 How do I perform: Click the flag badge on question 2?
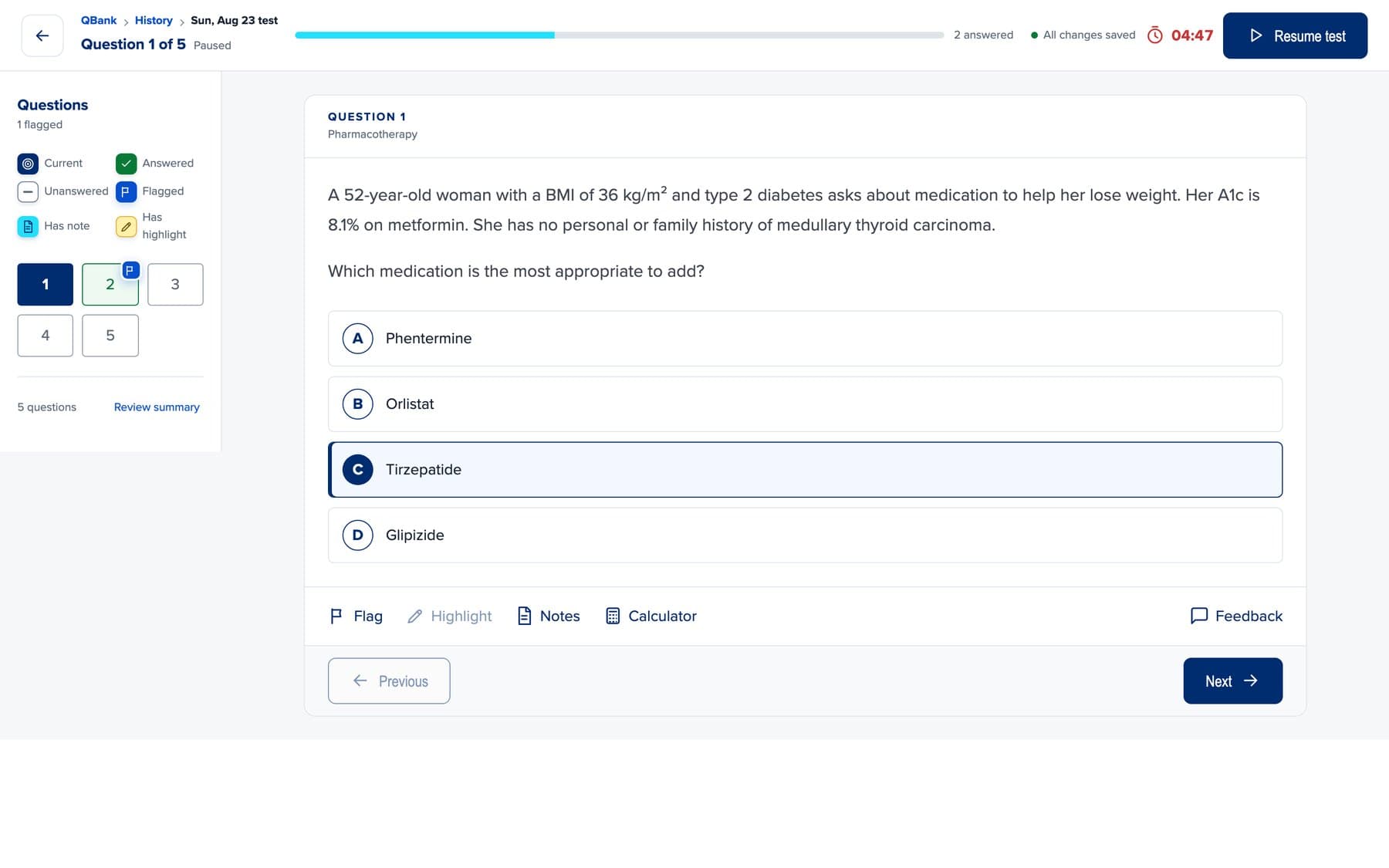[130, 270]
